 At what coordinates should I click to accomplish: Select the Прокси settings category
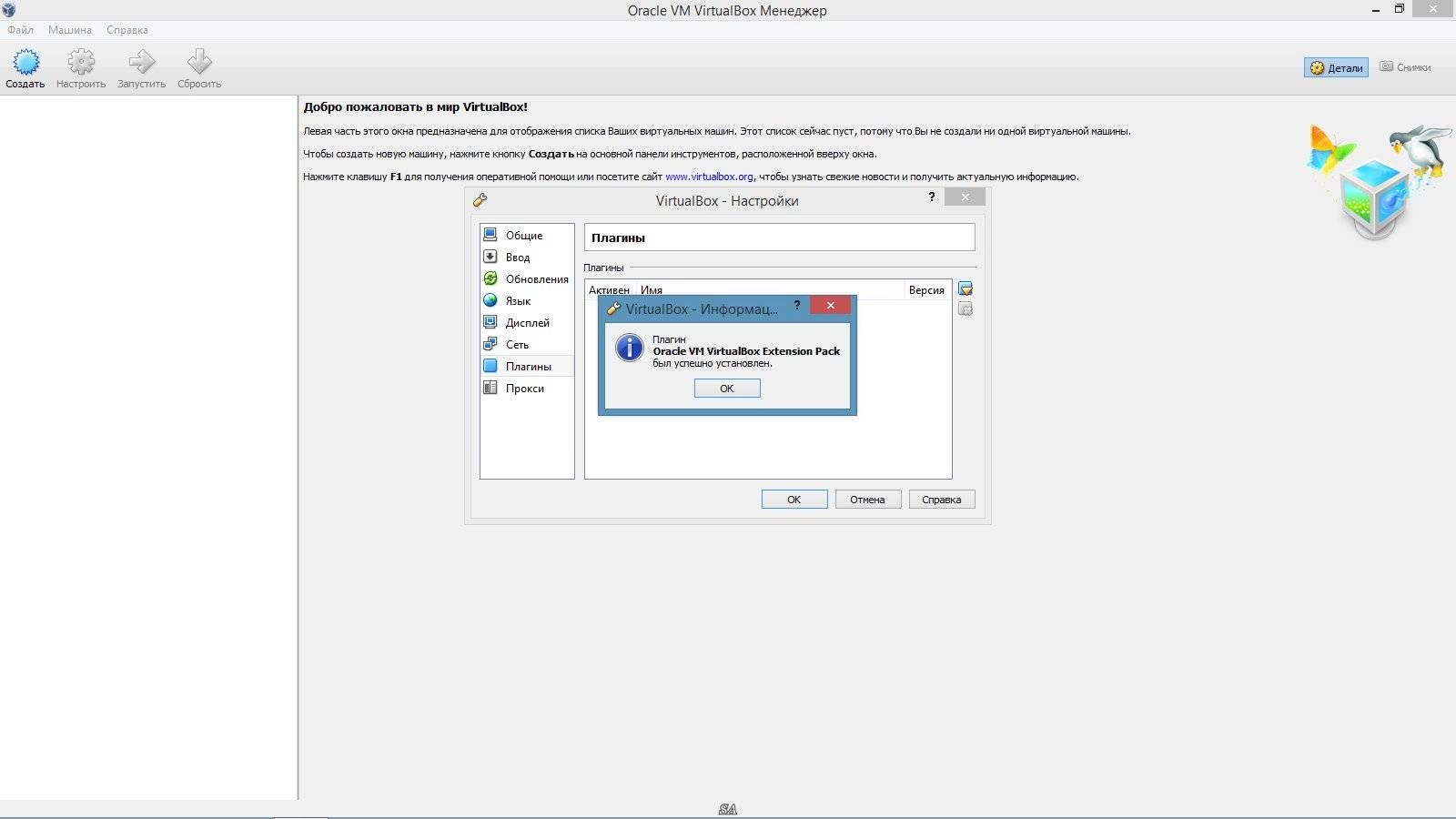(x=527, y=388)
